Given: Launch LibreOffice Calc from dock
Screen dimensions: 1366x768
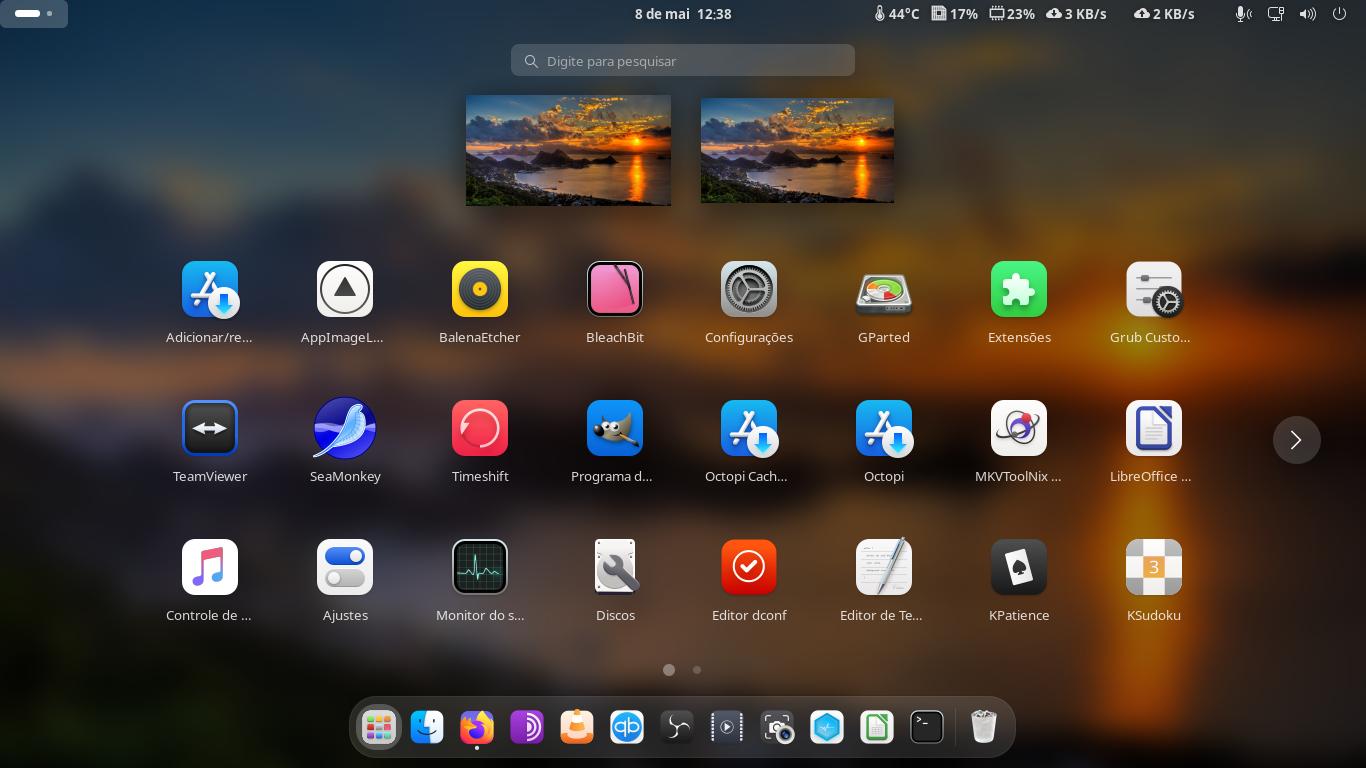Looking at the screenshot, I should pyautogui.click(x=877, y=727).
